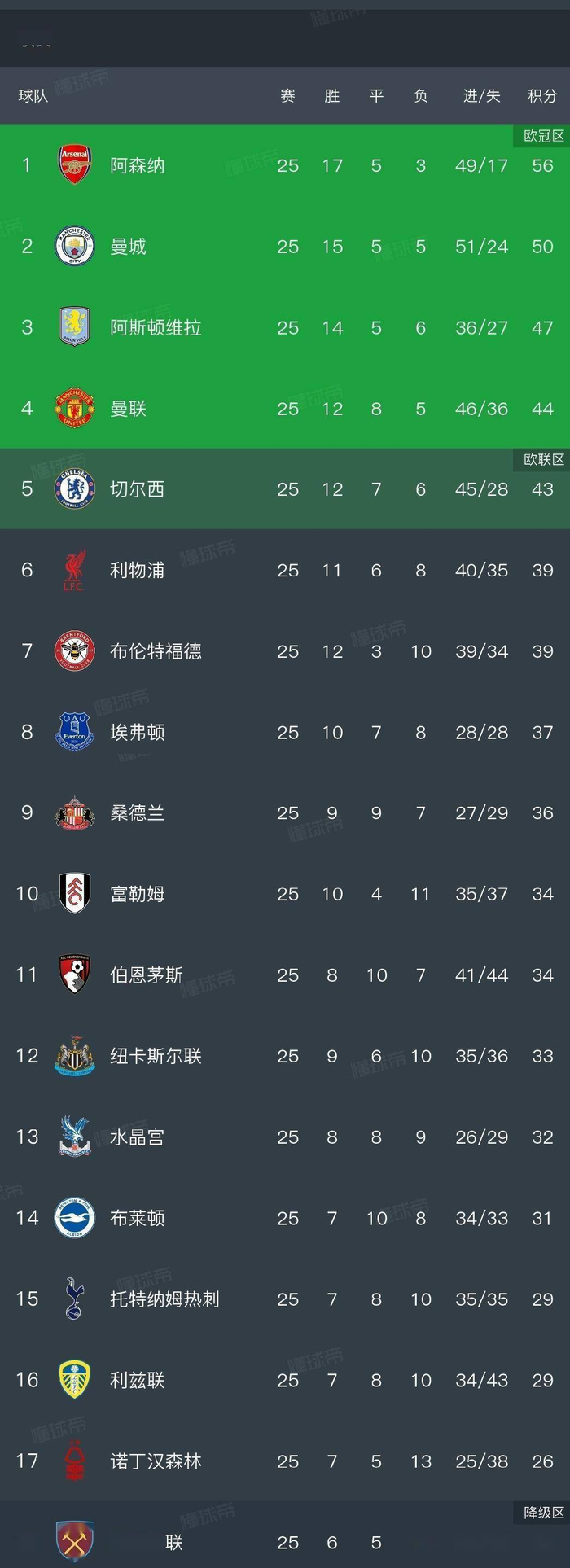
Task: Click the Newcastle United badge
Action: [74, 1055]
